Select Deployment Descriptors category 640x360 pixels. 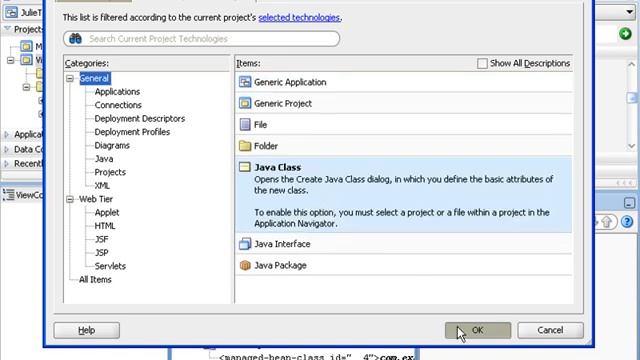pyautogui.click(x=140, y=119)
